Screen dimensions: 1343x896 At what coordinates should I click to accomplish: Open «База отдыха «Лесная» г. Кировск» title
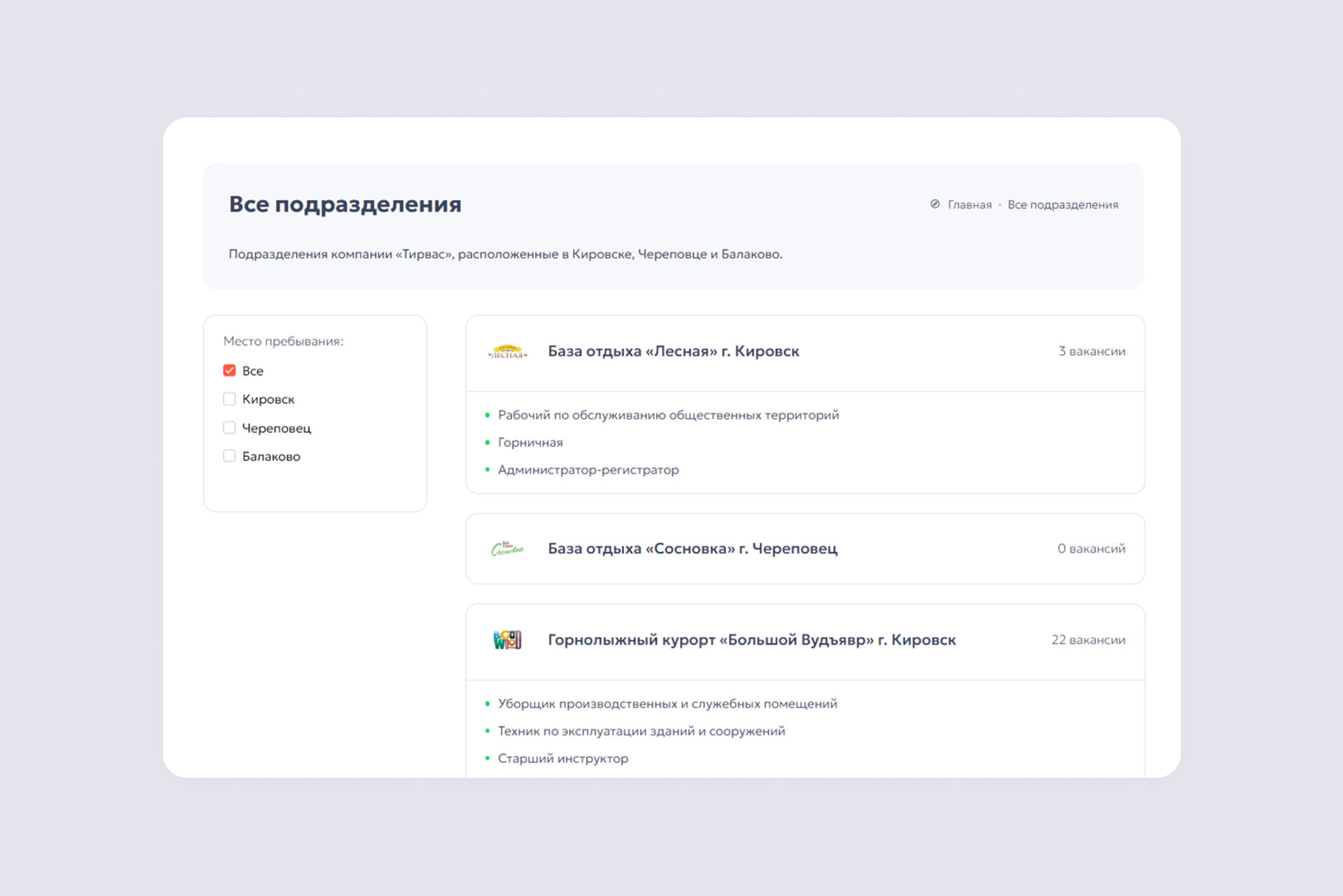673,351
